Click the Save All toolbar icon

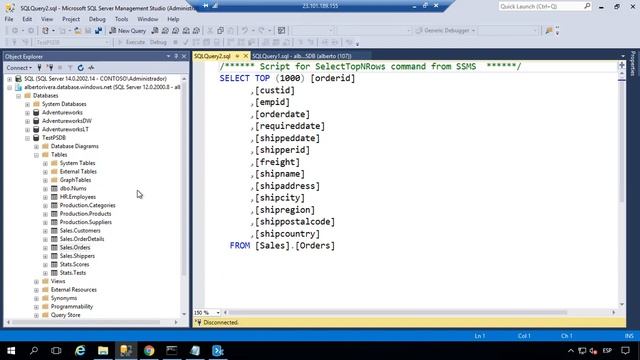click(98, 31)
